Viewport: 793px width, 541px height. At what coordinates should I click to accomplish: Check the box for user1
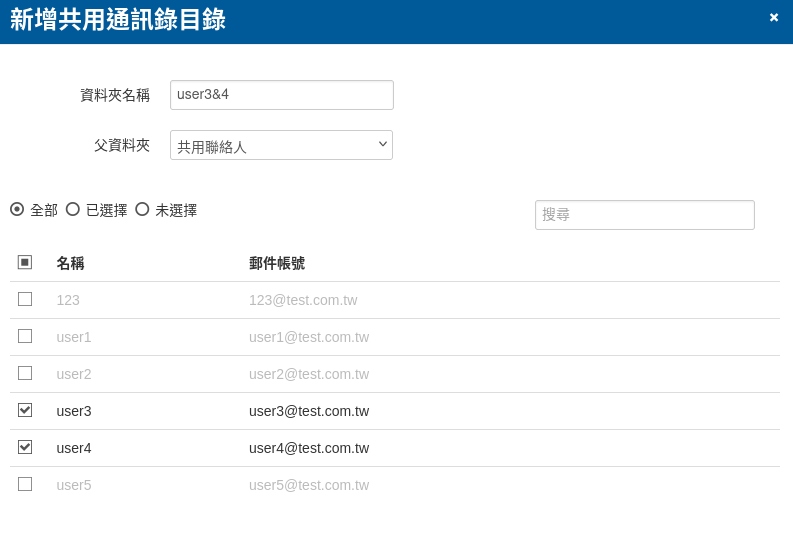(x=25, y=336)
